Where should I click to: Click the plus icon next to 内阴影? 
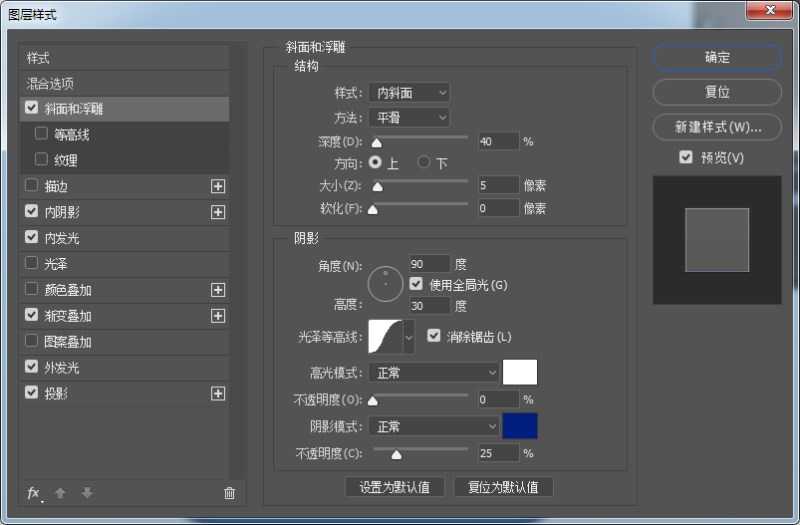[218, 212]
